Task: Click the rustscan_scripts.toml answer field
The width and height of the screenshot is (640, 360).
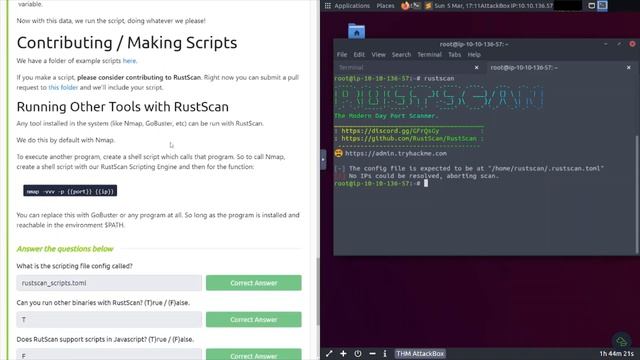Action: 109,283
